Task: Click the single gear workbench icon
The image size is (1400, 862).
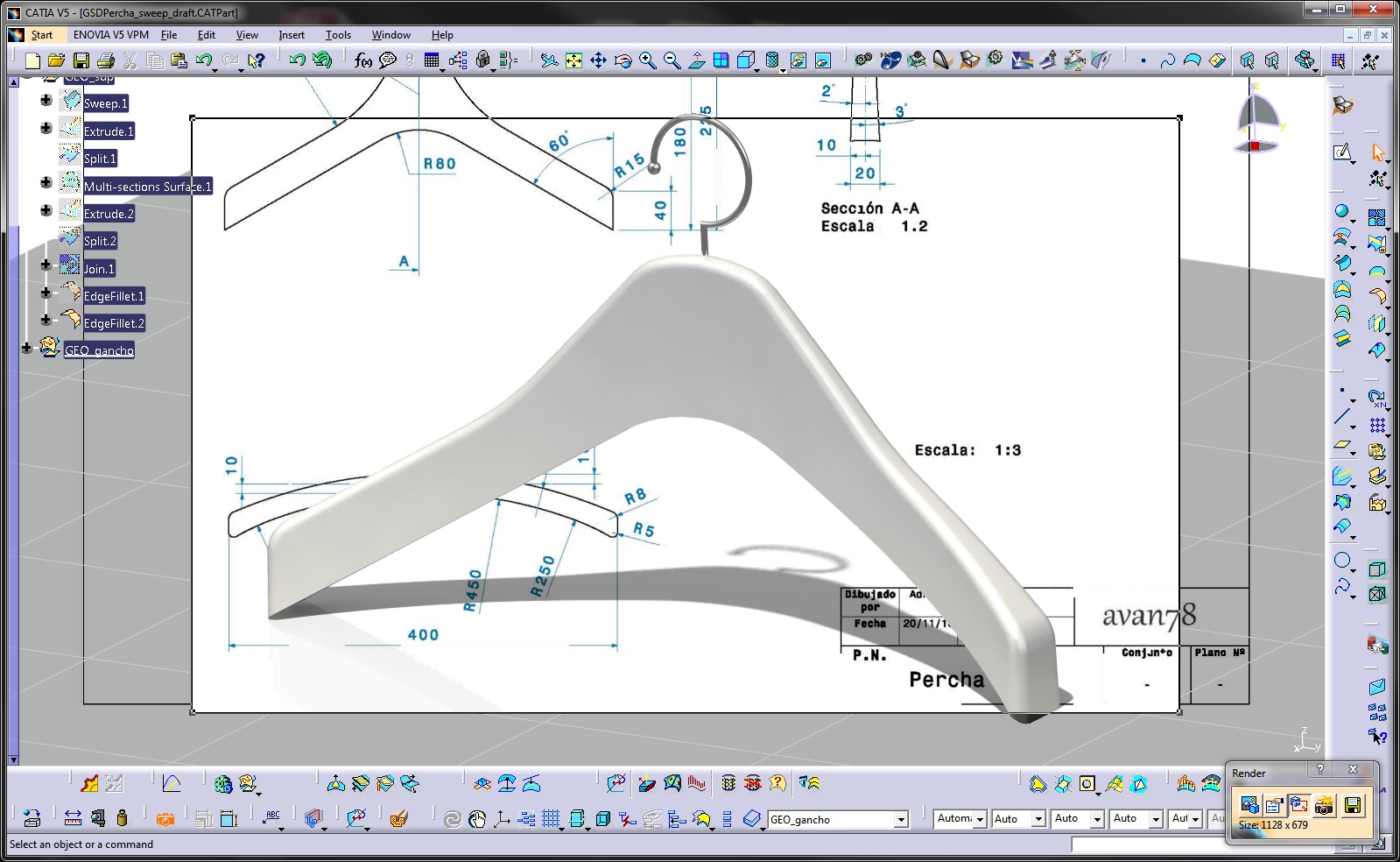Action: [x=995, y=60]
